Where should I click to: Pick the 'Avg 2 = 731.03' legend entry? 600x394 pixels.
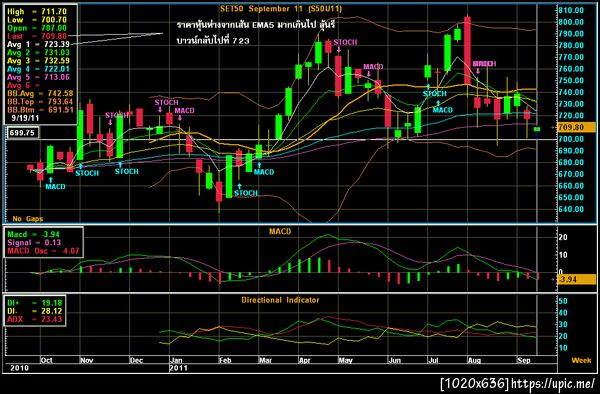[38, 52]
